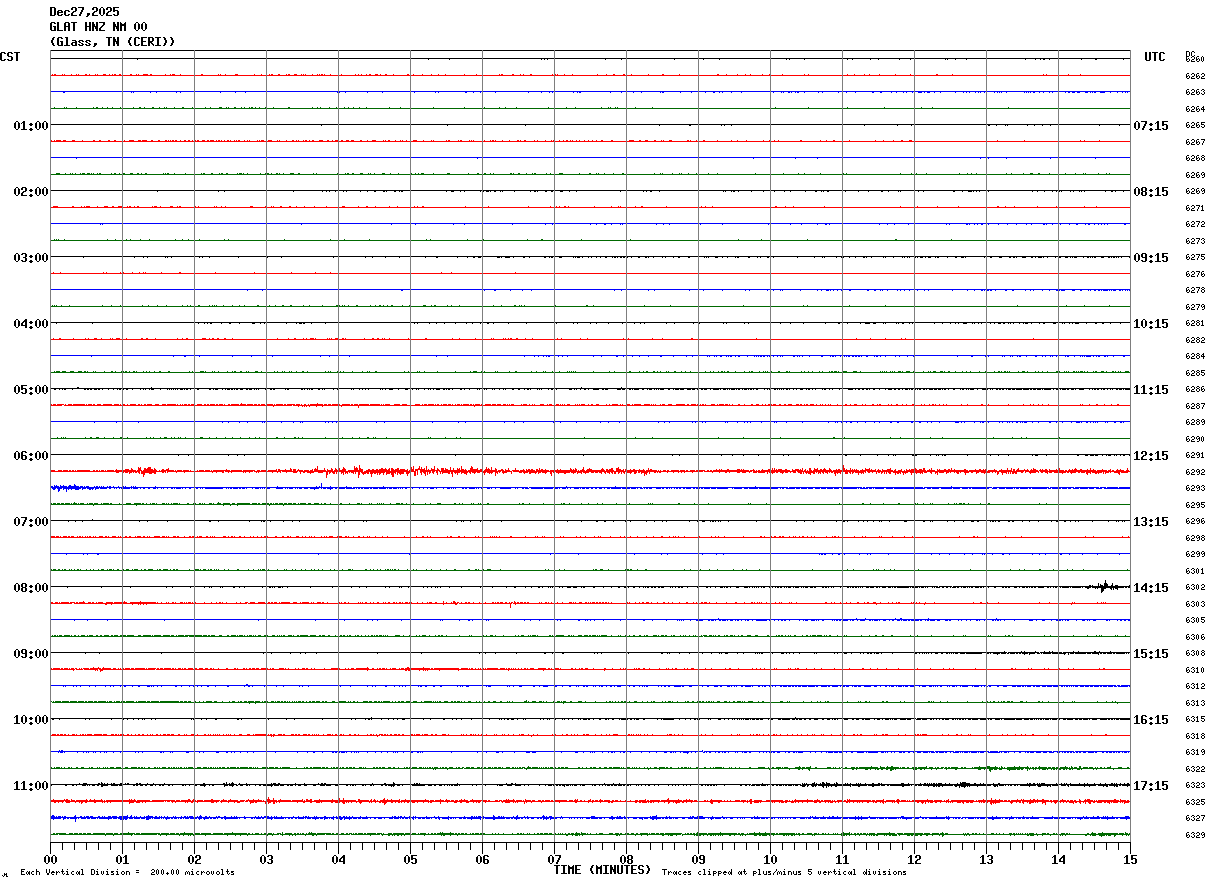Click the DC offset value 6292
The width and height of the screenshot is (1210, 886).
pyautogui.click(x=1194, y=472)
